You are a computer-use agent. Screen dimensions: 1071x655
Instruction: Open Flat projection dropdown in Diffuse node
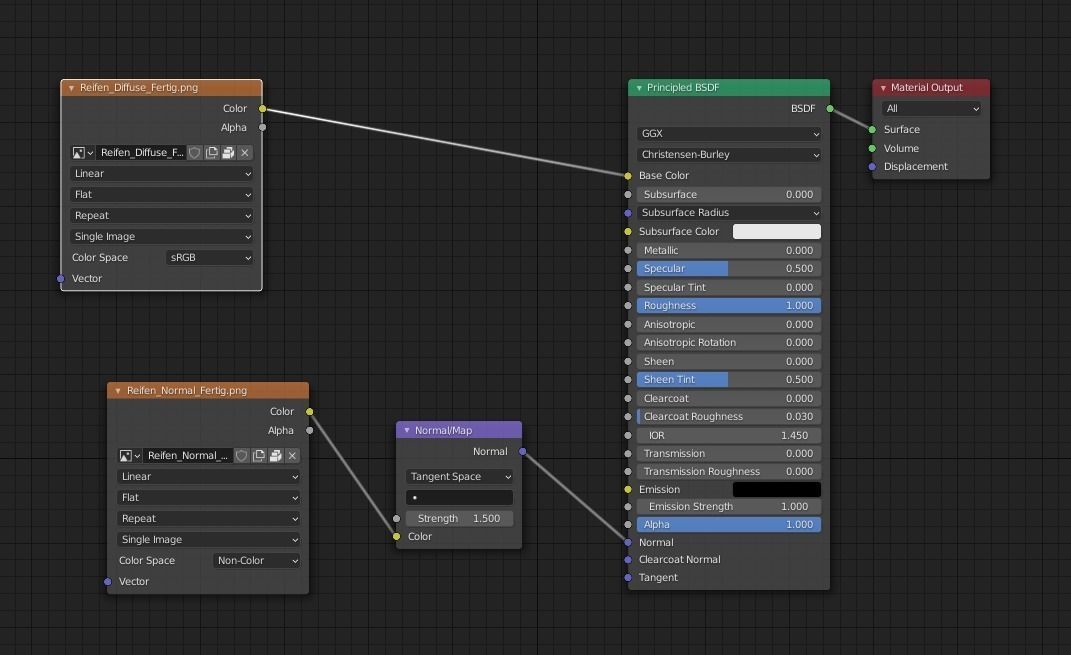tap(161, 195)
